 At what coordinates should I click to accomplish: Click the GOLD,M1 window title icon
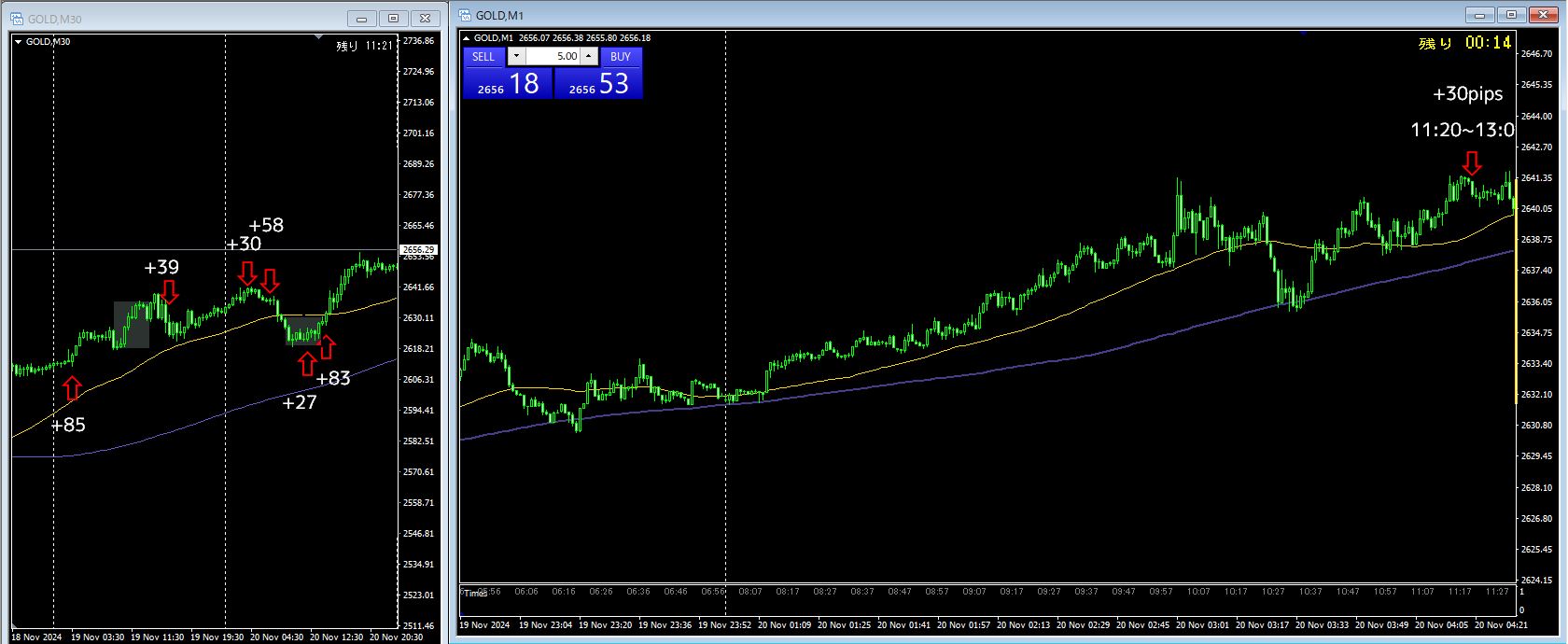pyautogui.click(x=465, y=15)
